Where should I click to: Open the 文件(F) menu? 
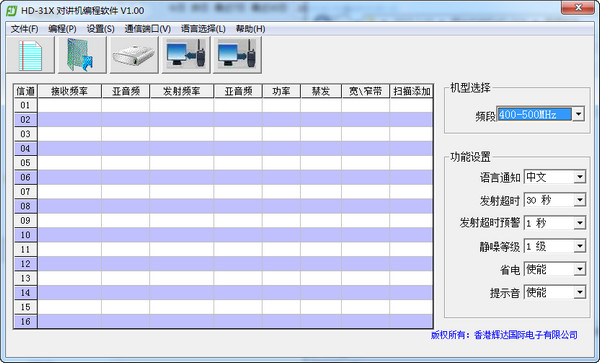[24, 29]
